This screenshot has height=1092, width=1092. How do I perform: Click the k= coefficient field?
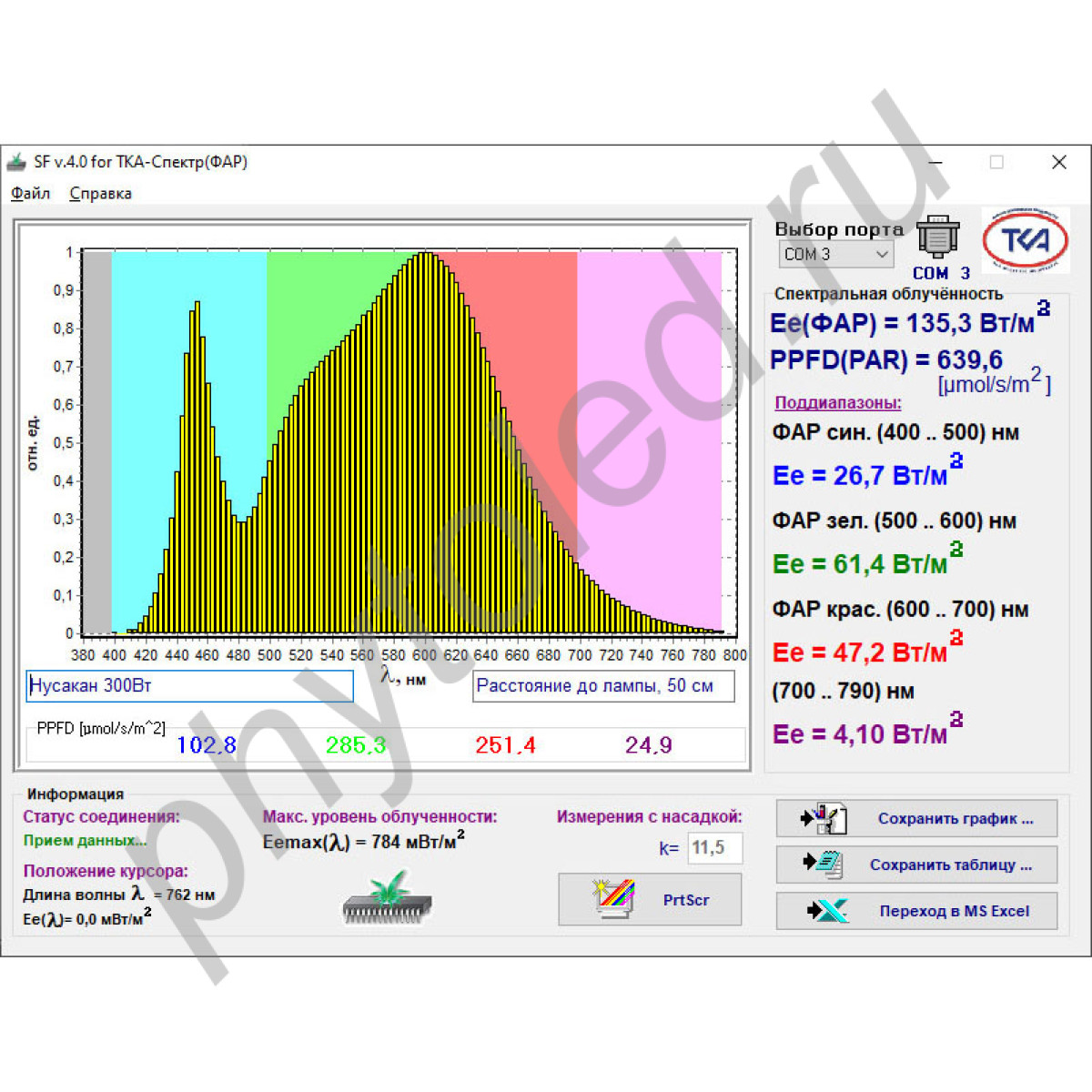[x=714, y=848]
